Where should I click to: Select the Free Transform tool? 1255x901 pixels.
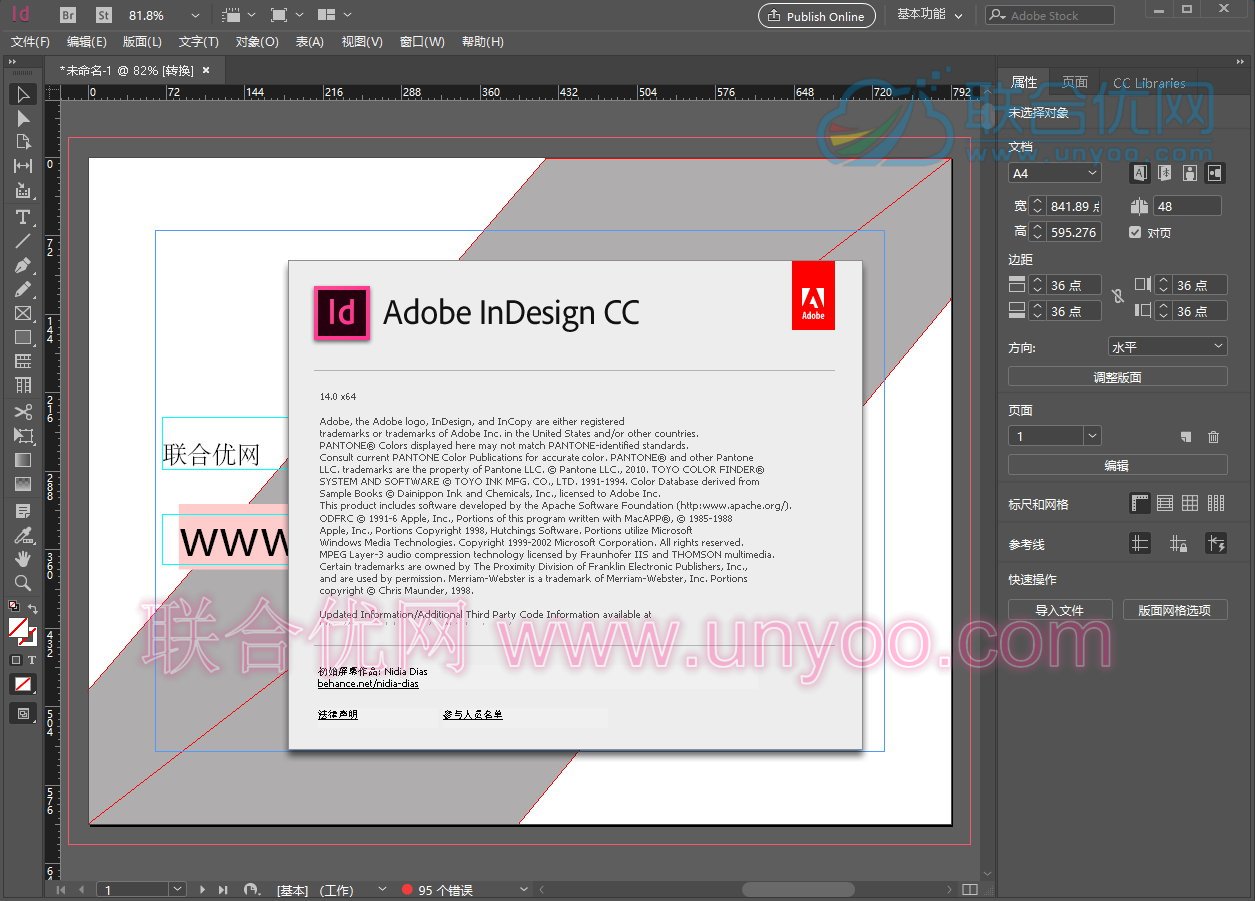click(x=23, y=436)
